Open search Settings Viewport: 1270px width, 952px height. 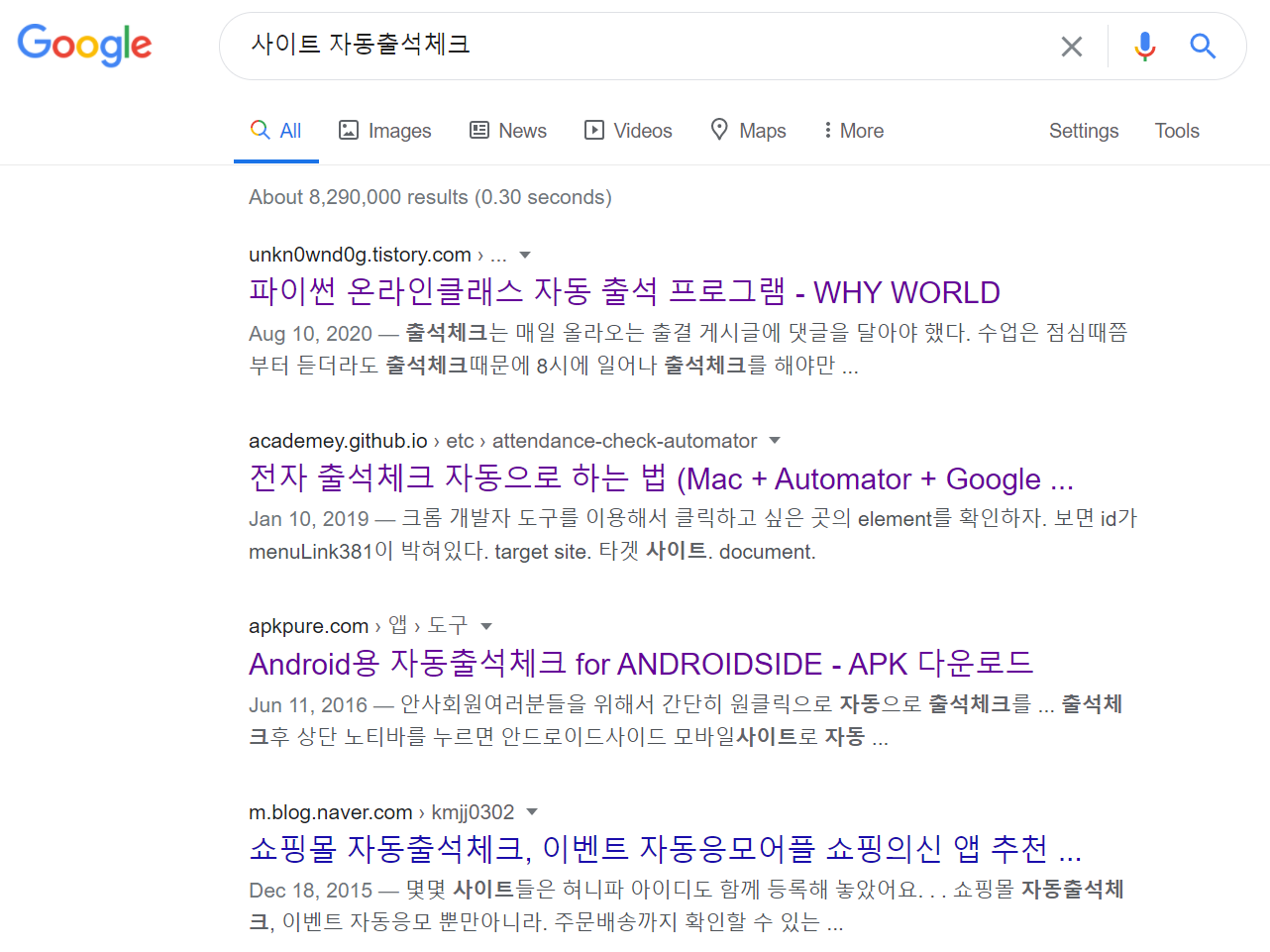point(1084,131)
